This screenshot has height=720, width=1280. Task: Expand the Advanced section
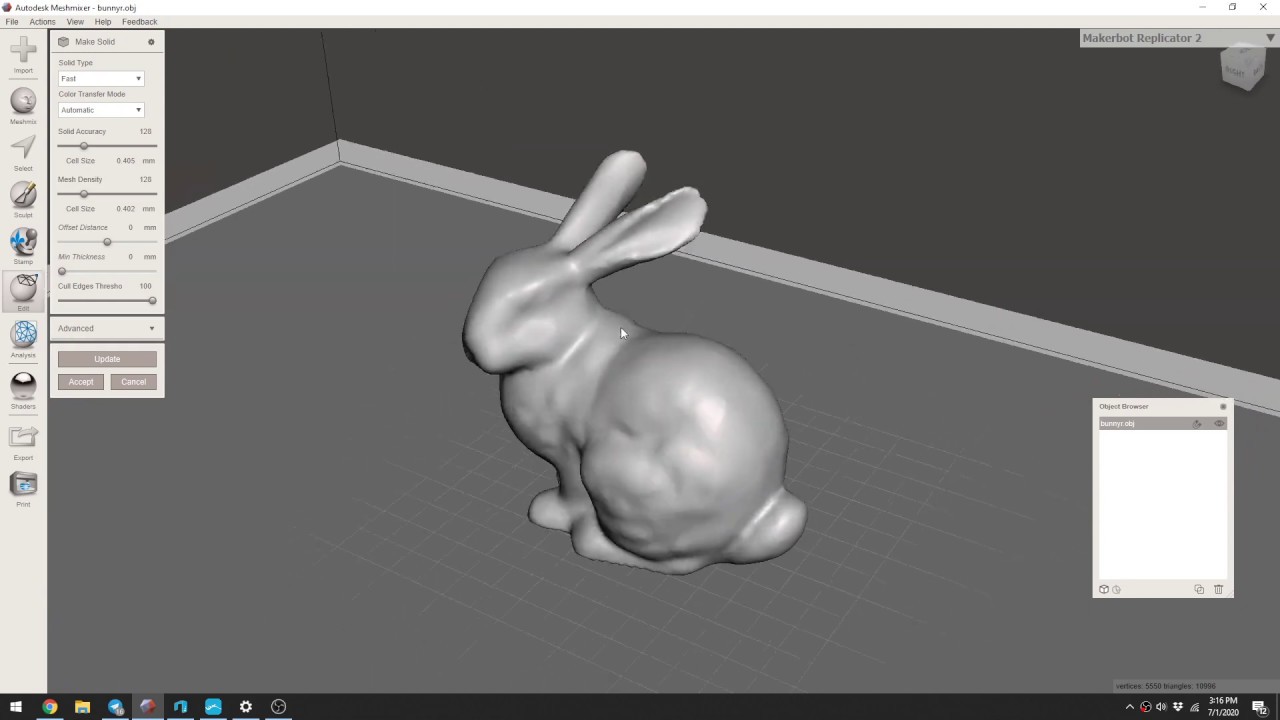click(x=107, y=328)
